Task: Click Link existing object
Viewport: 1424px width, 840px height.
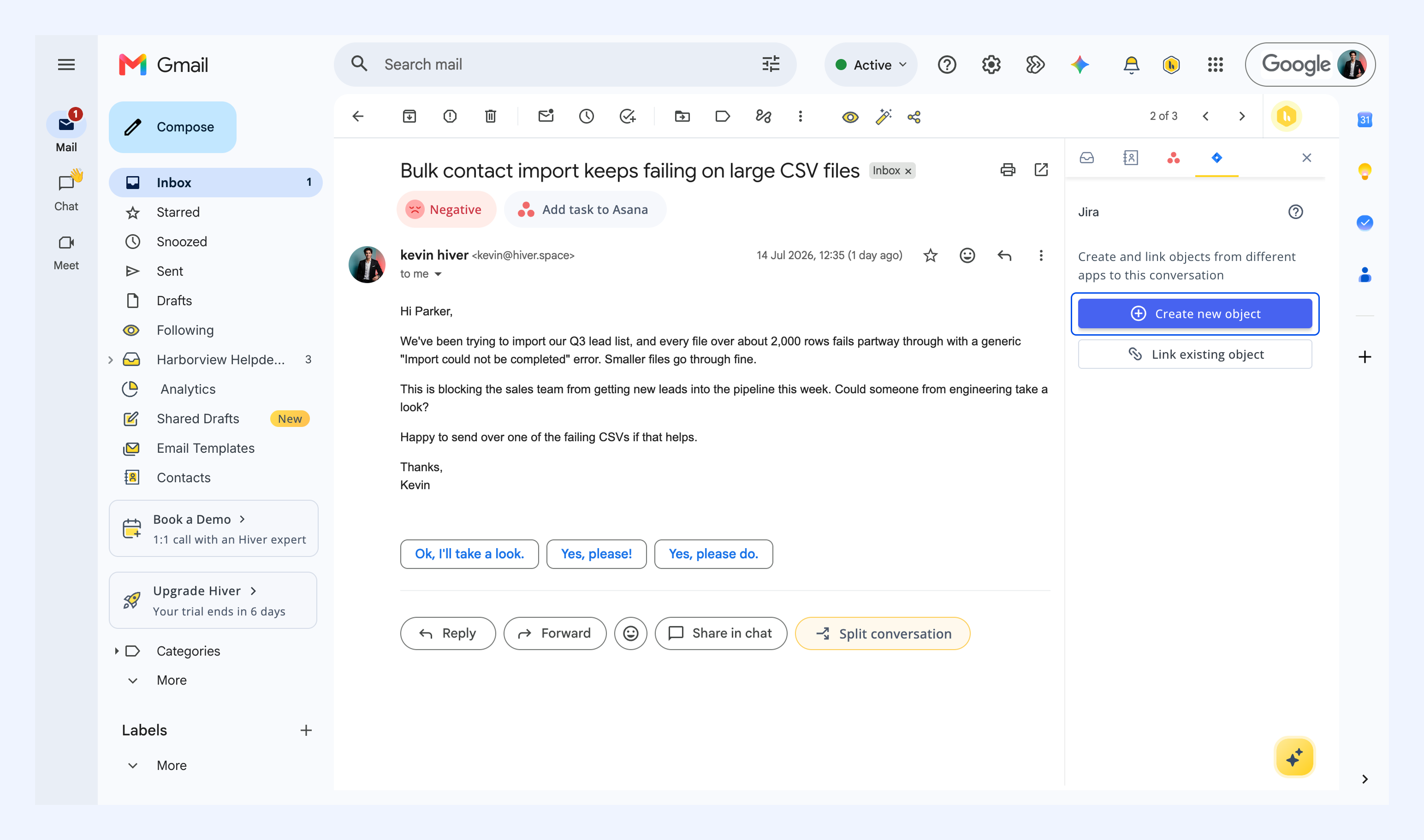Action: pos(1195,355)
